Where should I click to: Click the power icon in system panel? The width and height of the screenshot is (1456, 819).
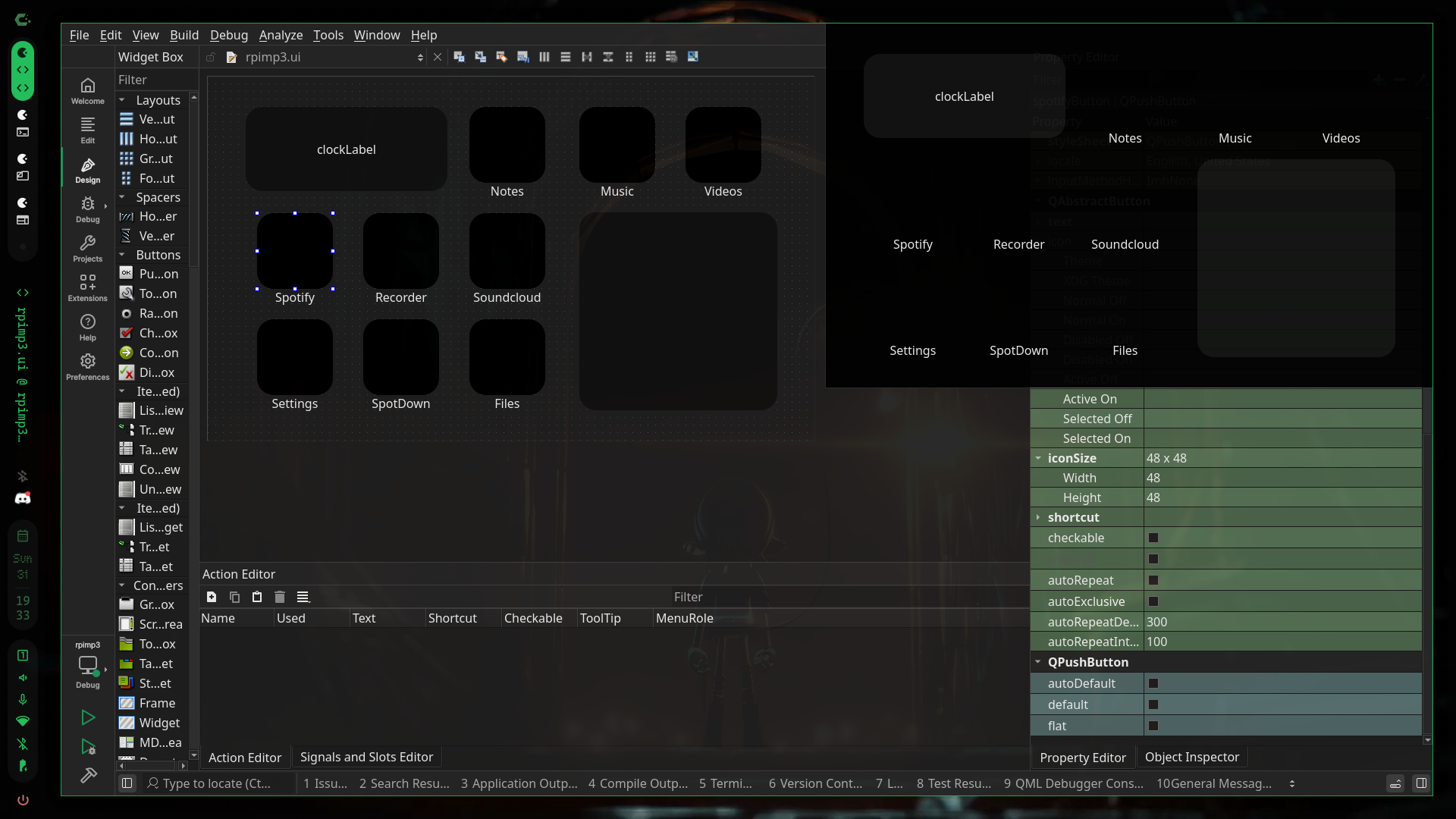(x=23, y=800)
